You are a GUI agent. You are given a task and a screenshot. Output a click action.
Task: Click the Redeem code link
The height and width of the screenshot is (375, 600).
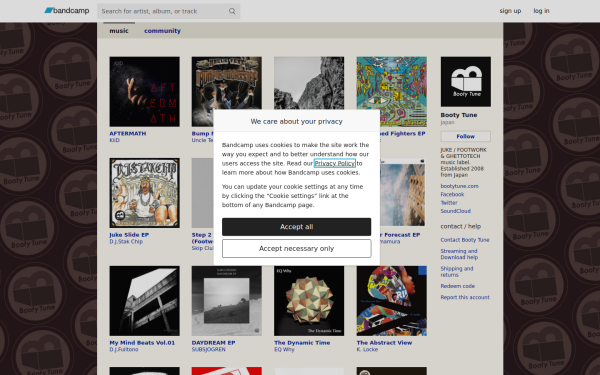tap(457, 286)
